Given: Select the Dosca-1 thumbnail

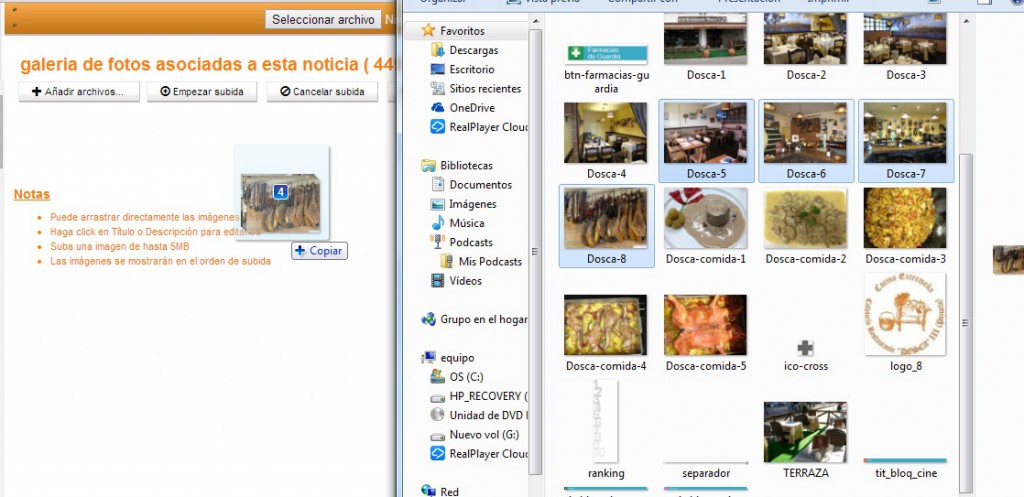Looking at the screenshot, I should point(705,39).
